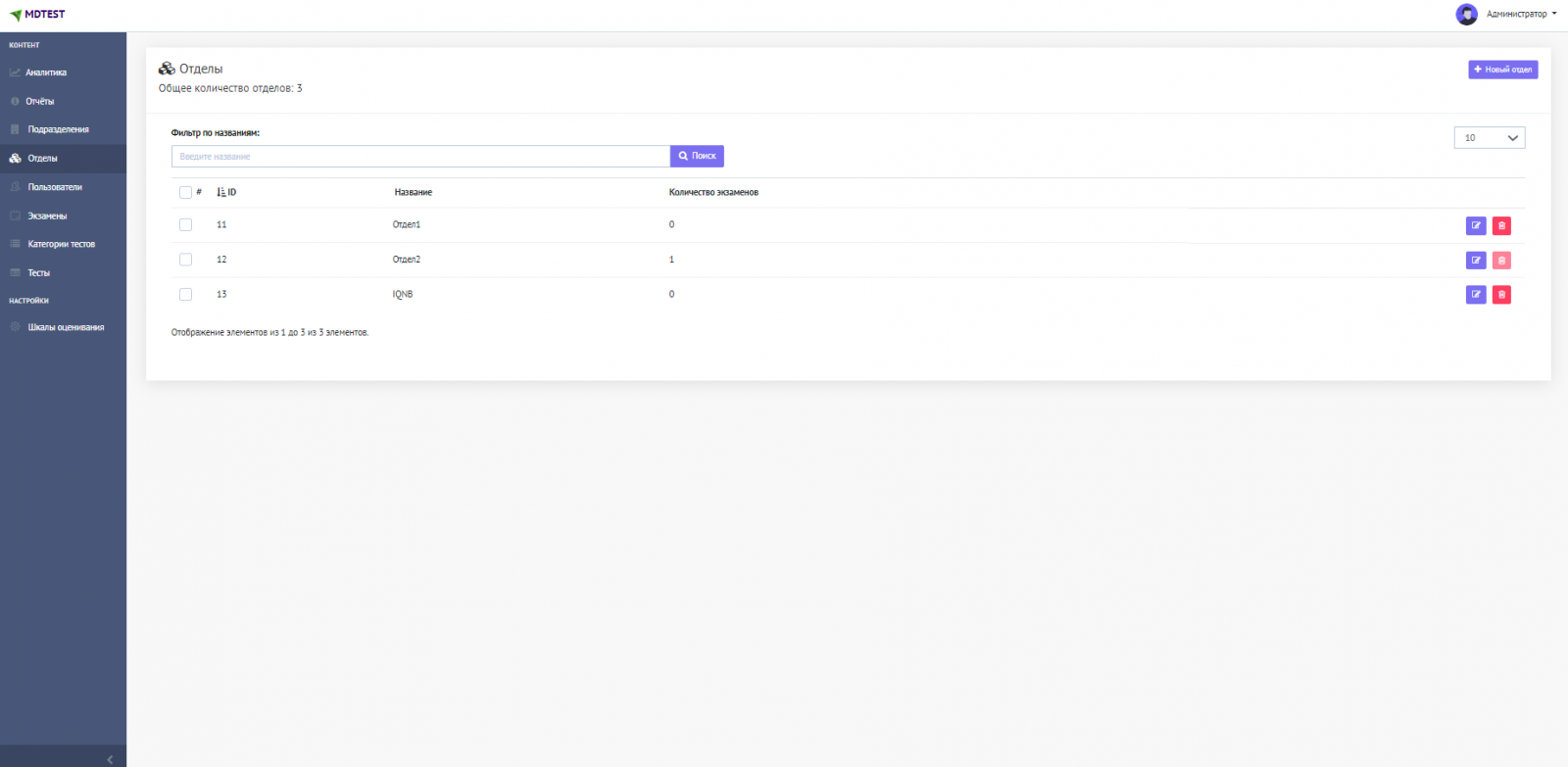Screen dimensions: 1568x767
Task: Navigate to Категории тестов in sidebar
Action: [x=61, y=244]
